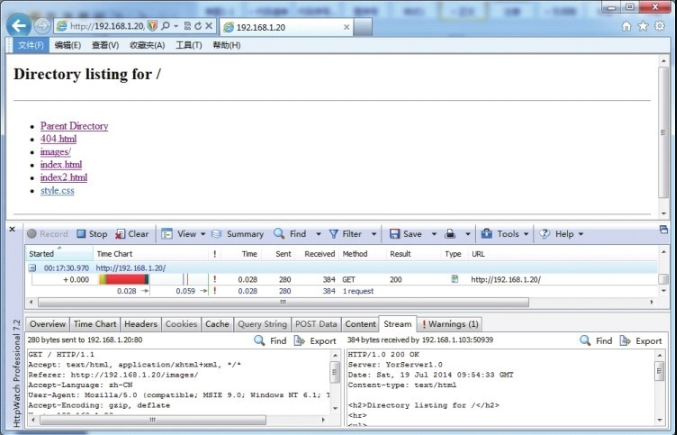Viewport: 677px width, 435px height.
Task: Click the browser Back arrow button
Action: (x=19, y=26)
